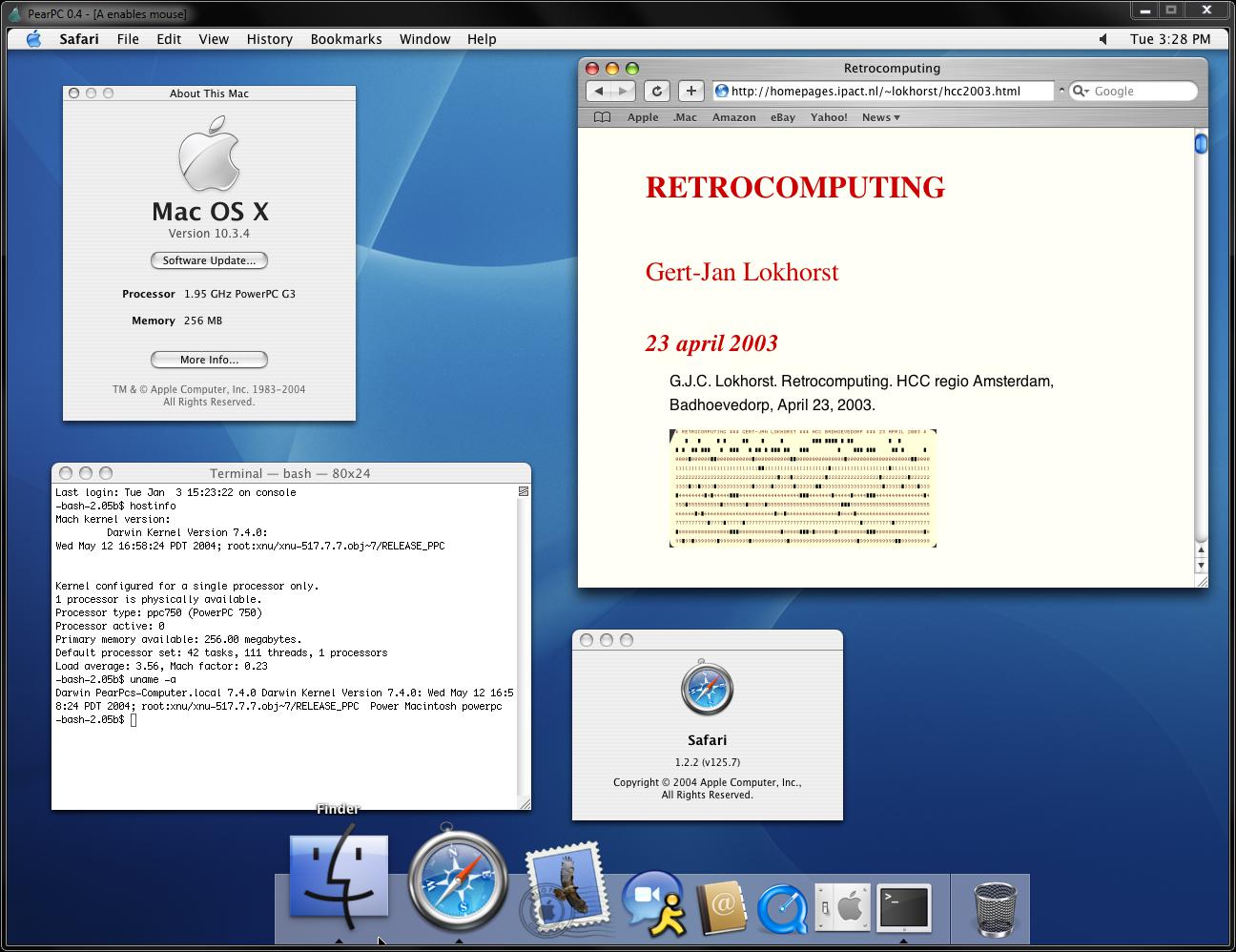This screenshot has width=1236, height=952.
Task: Click the Terminal scrollback toggle icon
Action: coord(523,491)
